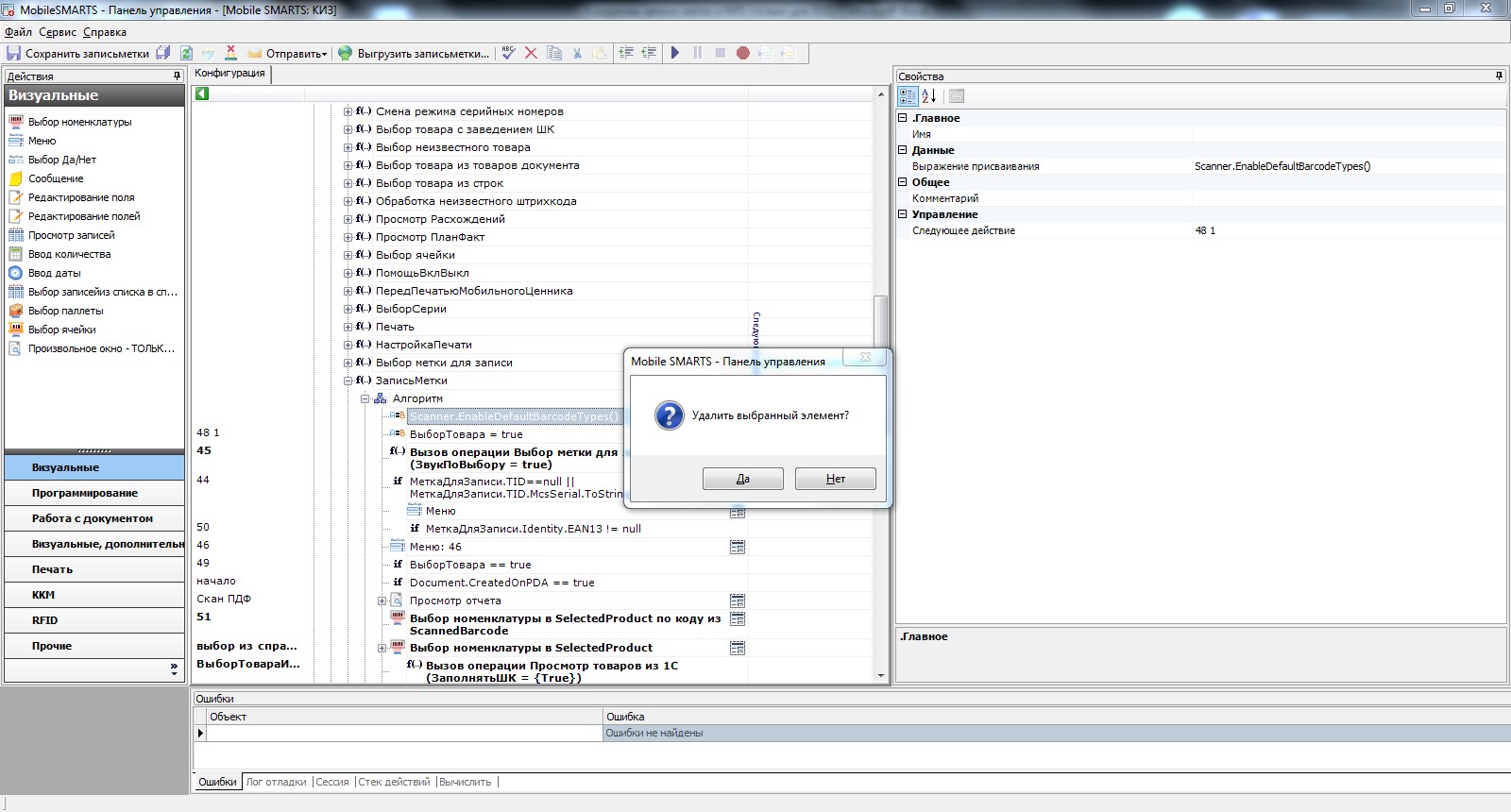
Task: Click the 'Конфигурация' tab
Action: tap(230, 74)
